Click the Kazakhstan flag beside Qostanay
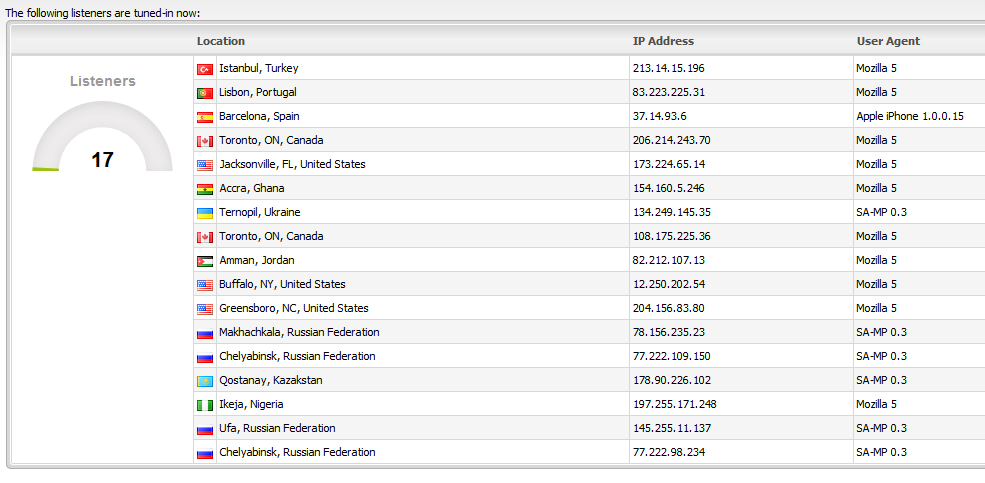 [x=205, y=381]
